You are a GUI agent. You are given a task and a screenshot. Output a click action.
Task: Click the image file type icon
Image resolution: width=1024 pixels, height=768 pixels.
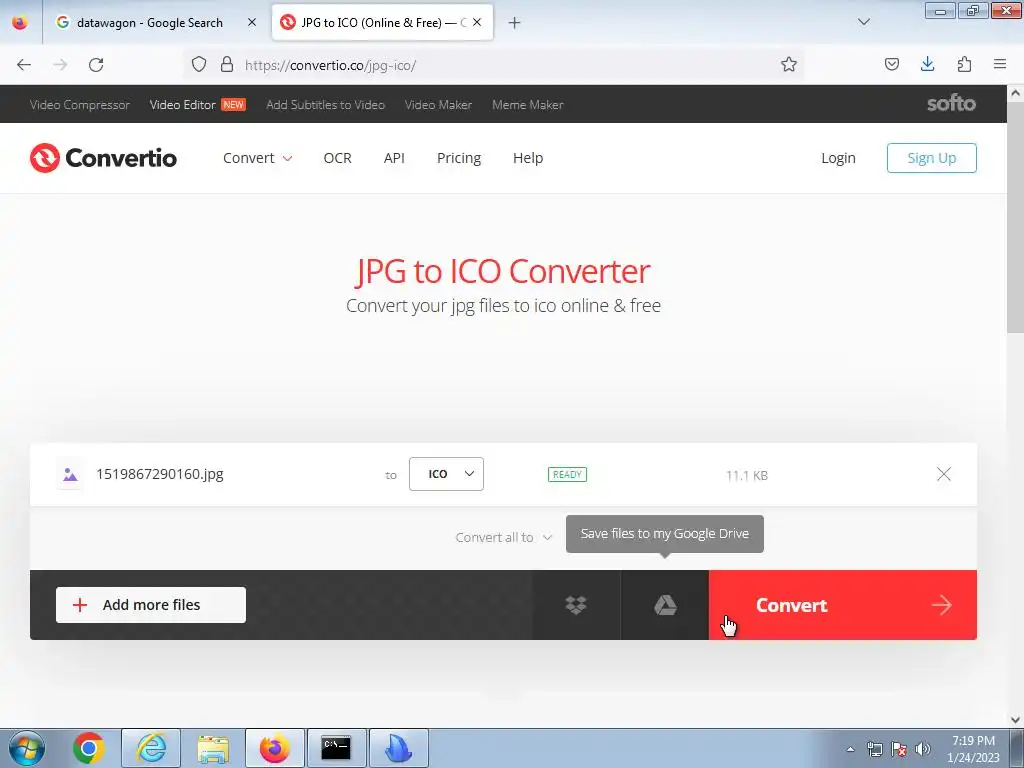(x=71, y=475)
